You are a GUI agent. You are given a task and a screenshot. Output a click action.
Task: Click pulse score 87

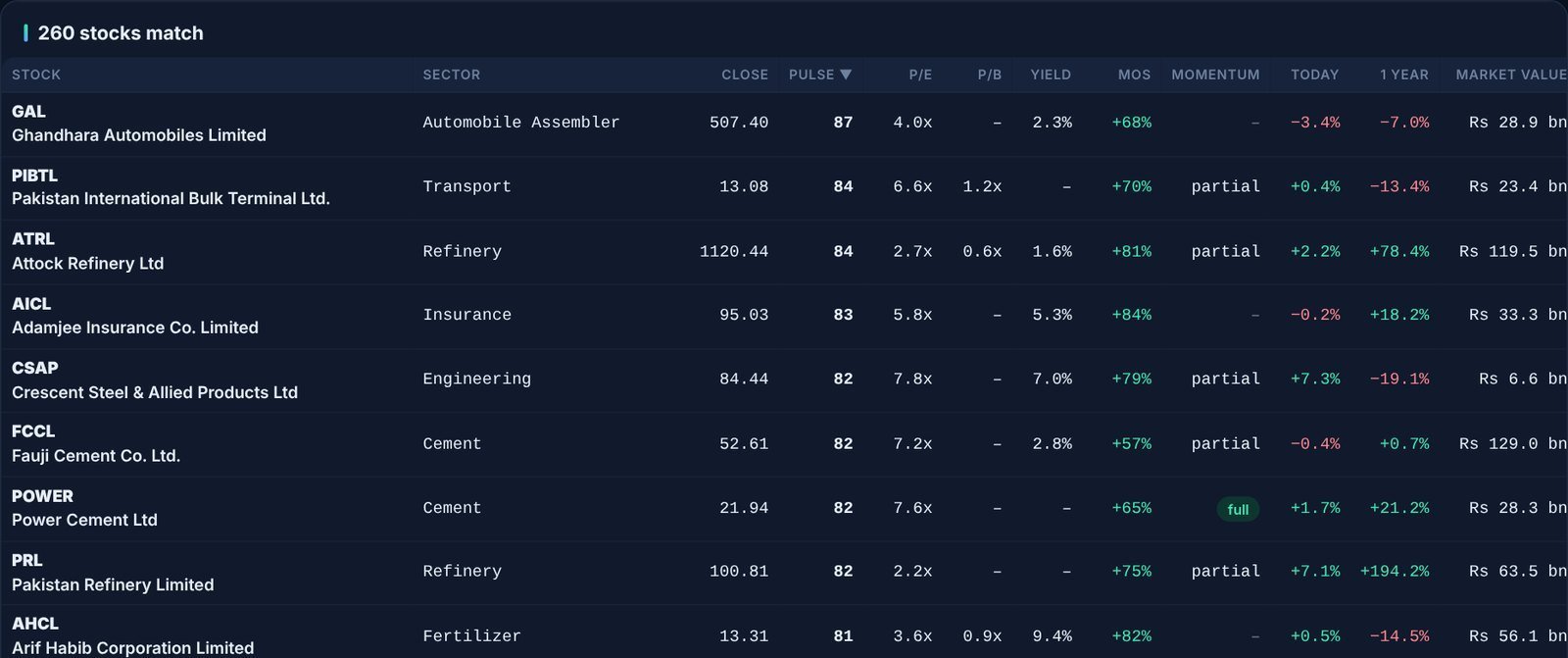[843, 123]
